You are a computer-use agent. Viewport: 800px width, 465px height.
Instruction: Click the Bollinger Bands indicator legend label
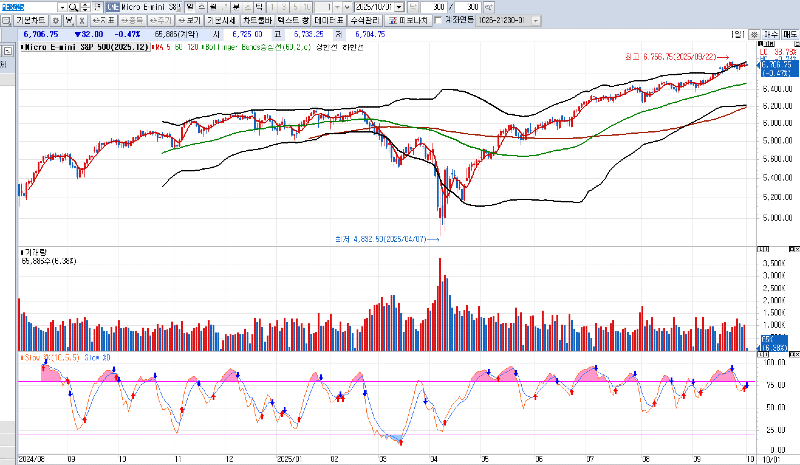click(240, 47)
